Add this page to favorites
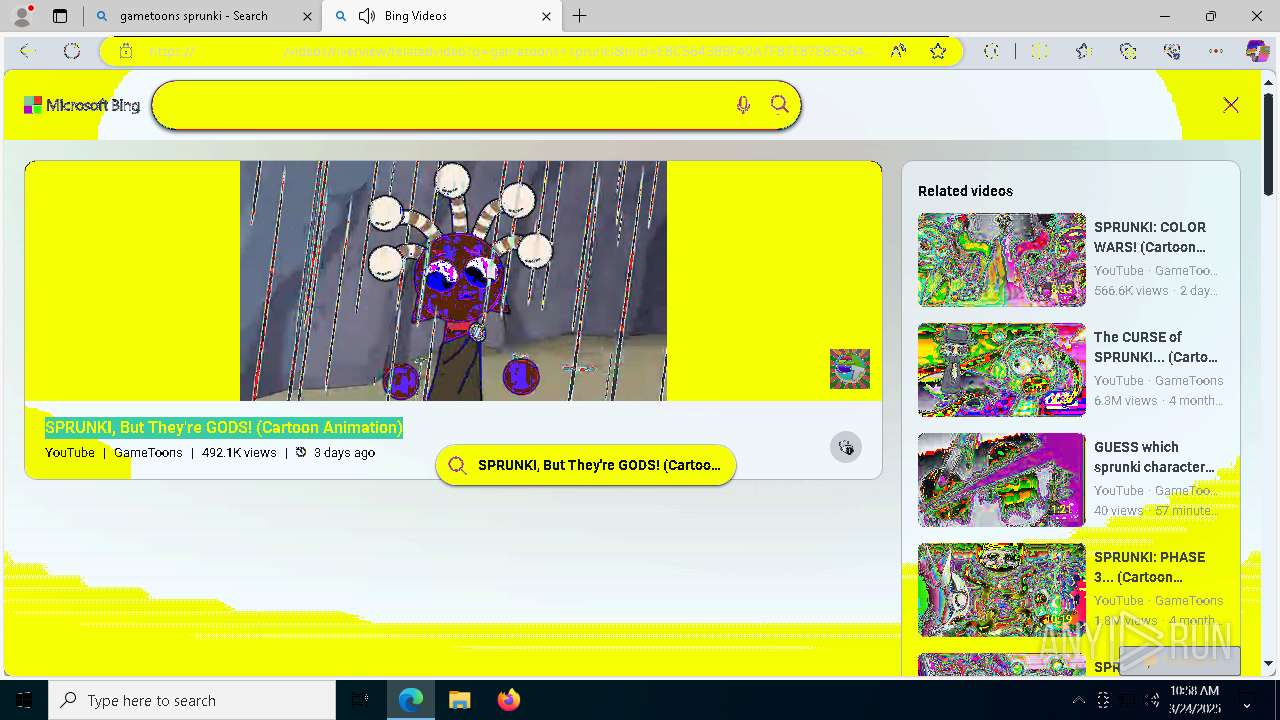This screenshot has height=720, width=1280. (x=937, y=51)
